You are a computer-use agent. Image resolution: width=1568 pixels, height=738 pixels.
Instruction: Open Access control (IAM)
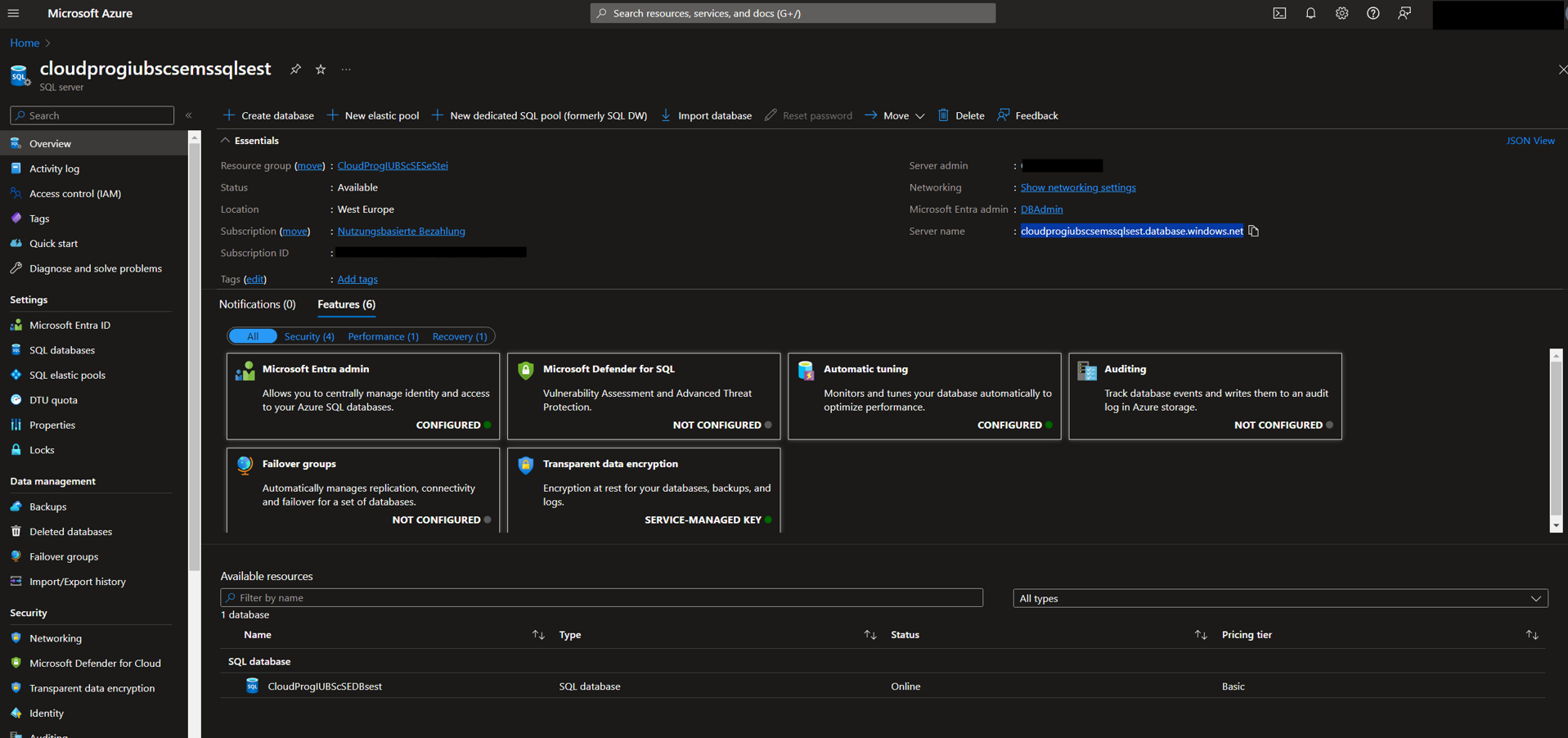[74, 194]
